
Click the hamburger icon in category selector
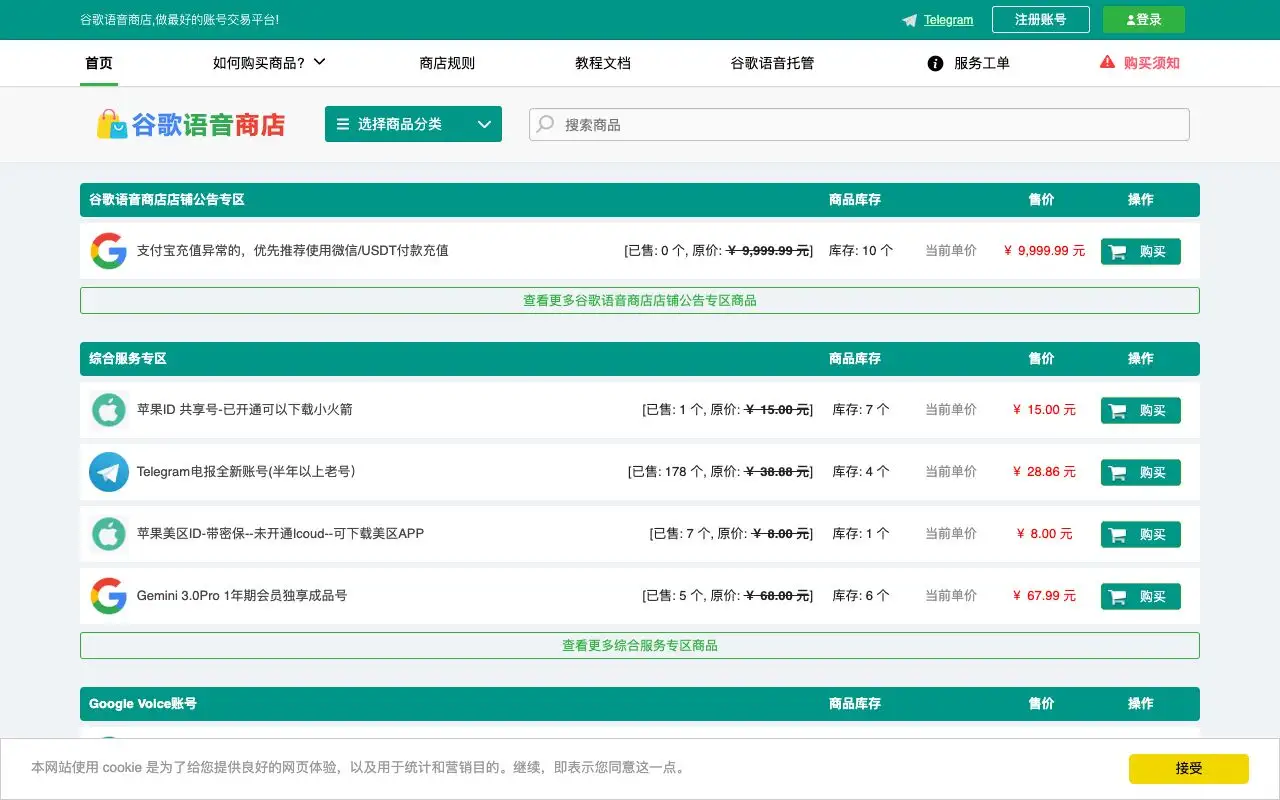click(x=343, y=124)
